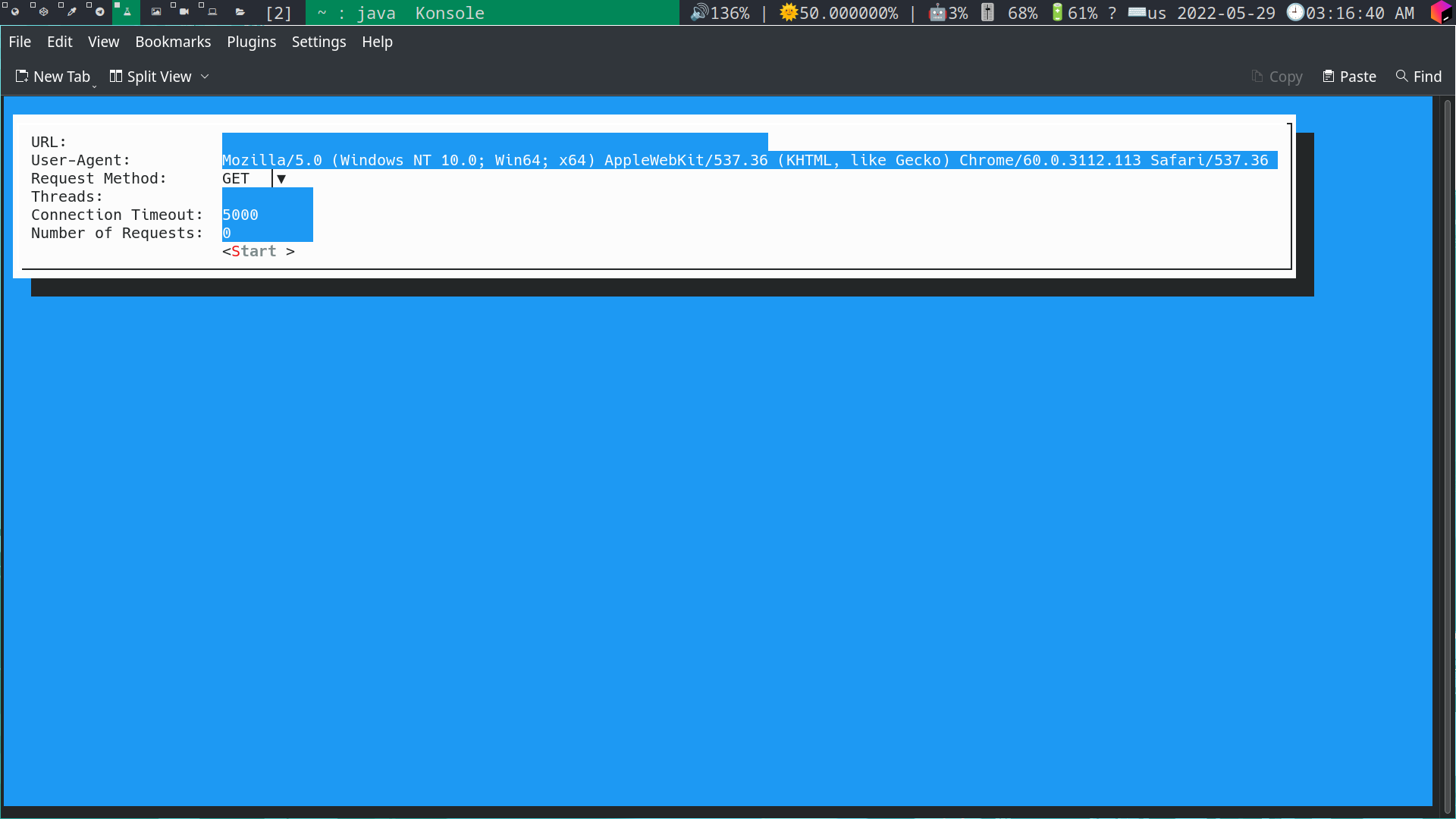Focus the URL input field
This screenshot has width=1456, height=819.
coord(495,142)
